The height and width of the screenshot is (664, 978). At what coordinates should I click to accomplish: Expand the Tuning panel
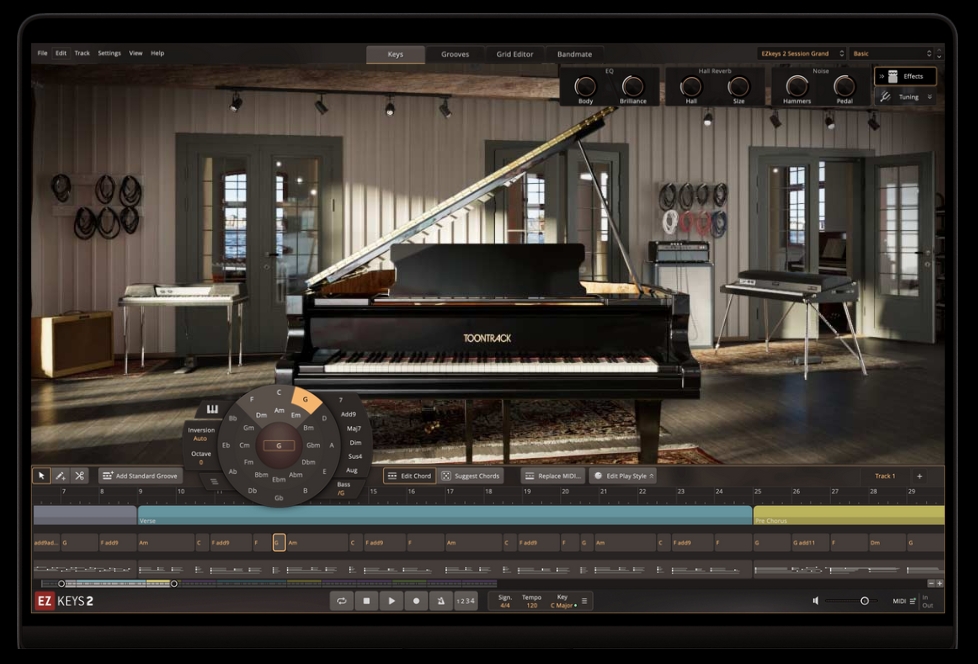coord(906,97)
